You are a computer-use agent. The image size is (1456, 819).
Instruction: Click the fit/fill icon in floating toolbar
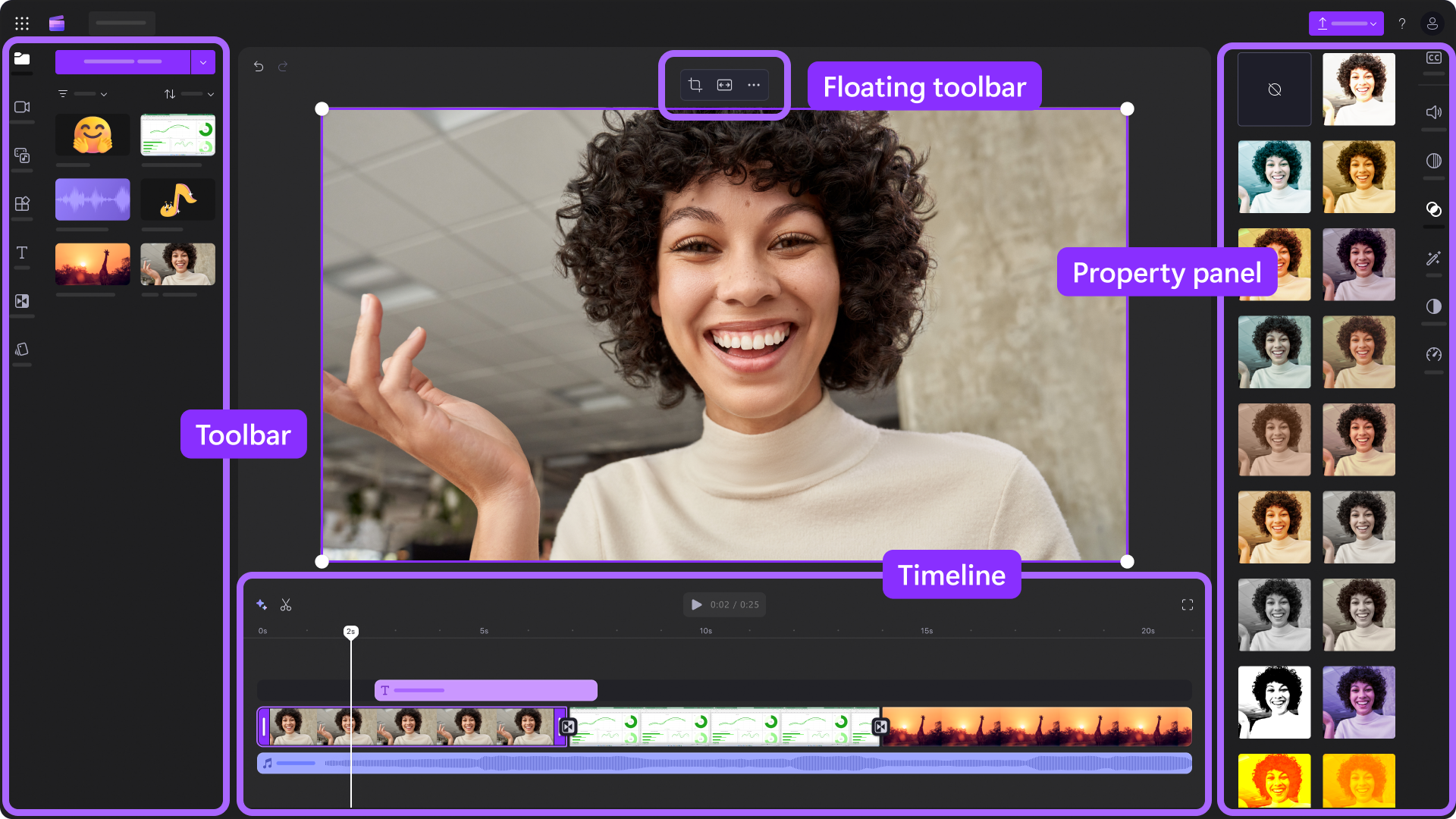pyautogui.click(x=724, y=85)
